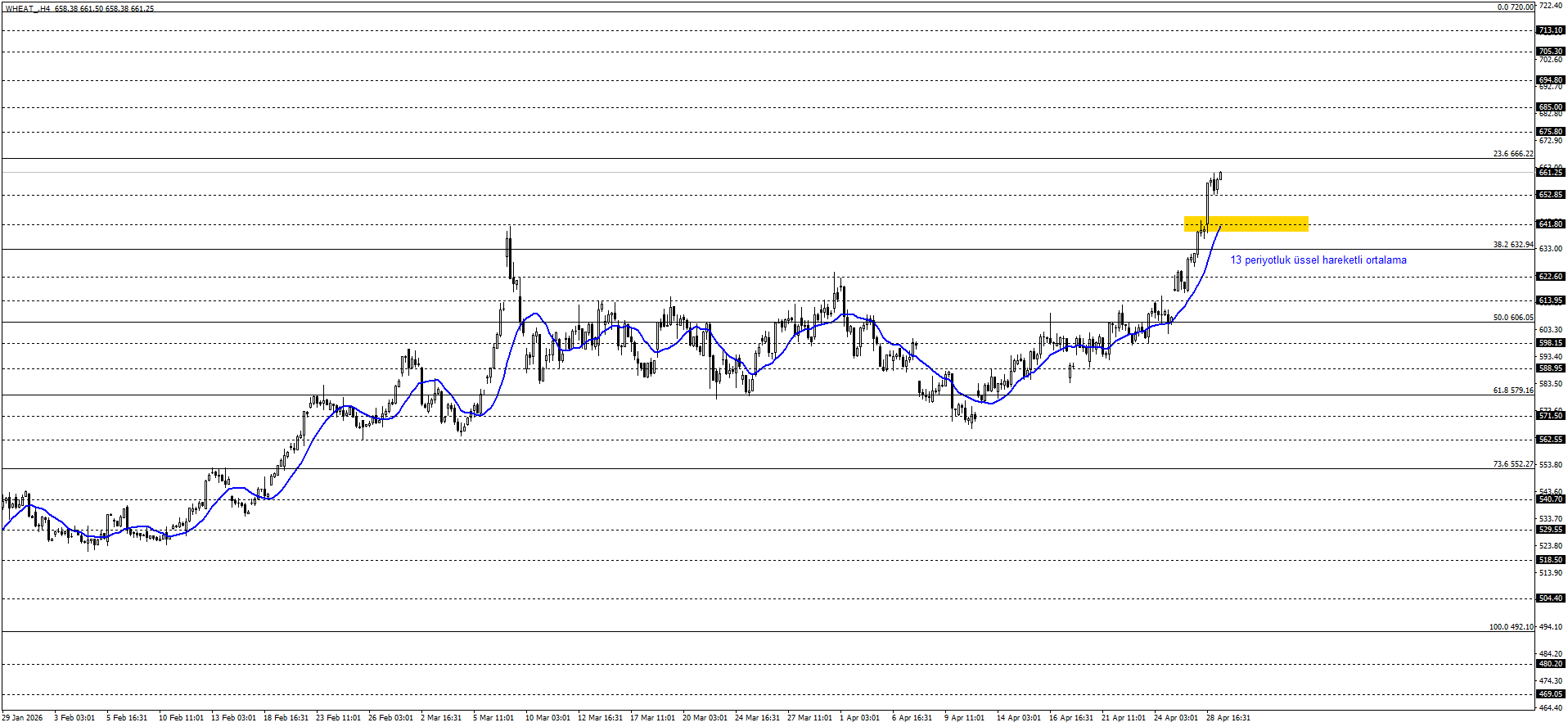Click the '5 Mar 11:01' time axis label
The width and height of the screenshot is (1568, 727).
(x=493, y=718)
